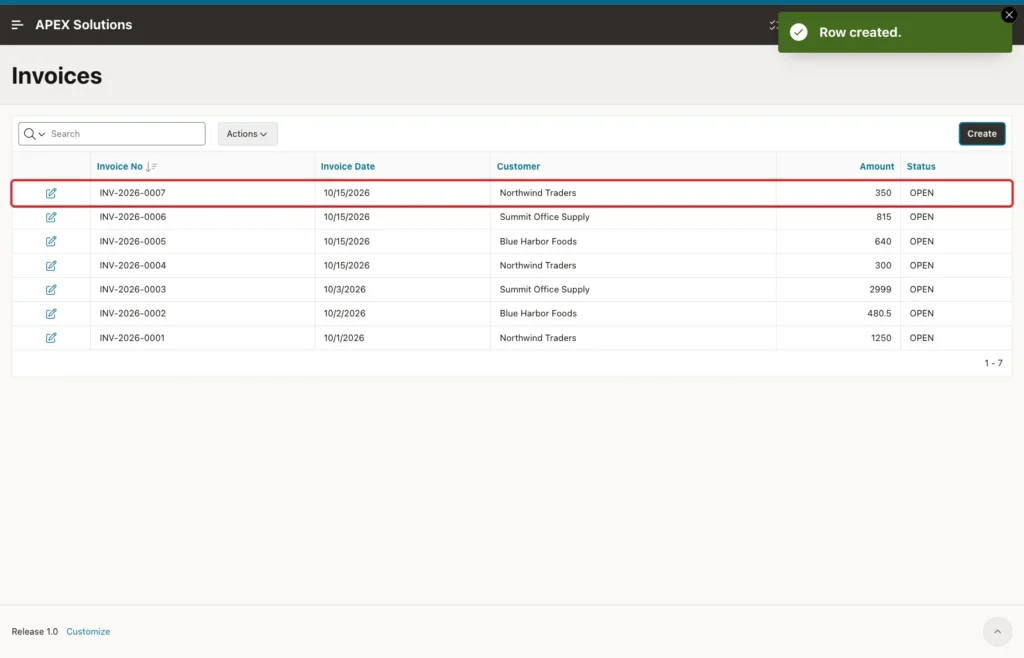The image size is (1024, 658).
Task: Click OPEN status for INV-2026-0007
Action: [921, 193]
